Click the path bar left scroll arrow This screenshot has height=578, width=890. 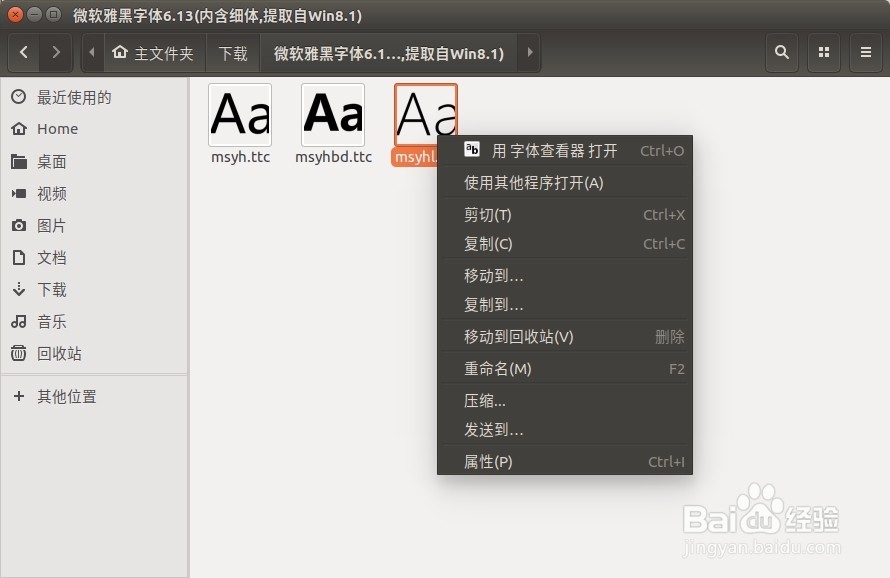92,53
